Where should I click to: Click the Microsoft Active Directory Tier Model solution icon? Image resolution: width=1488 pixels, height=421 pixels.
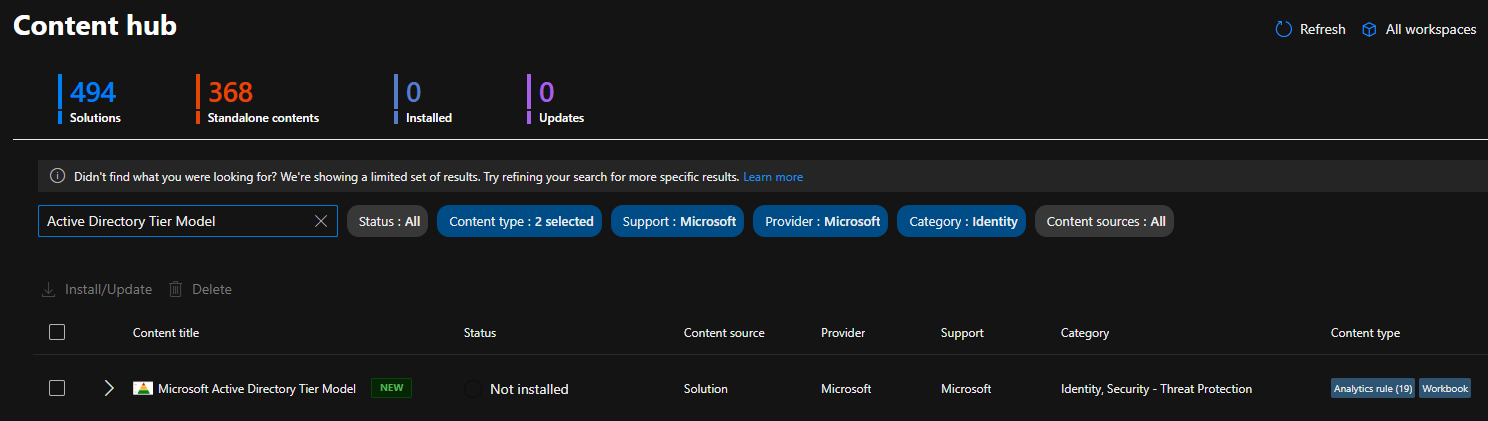pyautogui.click(x=142, y=388)
